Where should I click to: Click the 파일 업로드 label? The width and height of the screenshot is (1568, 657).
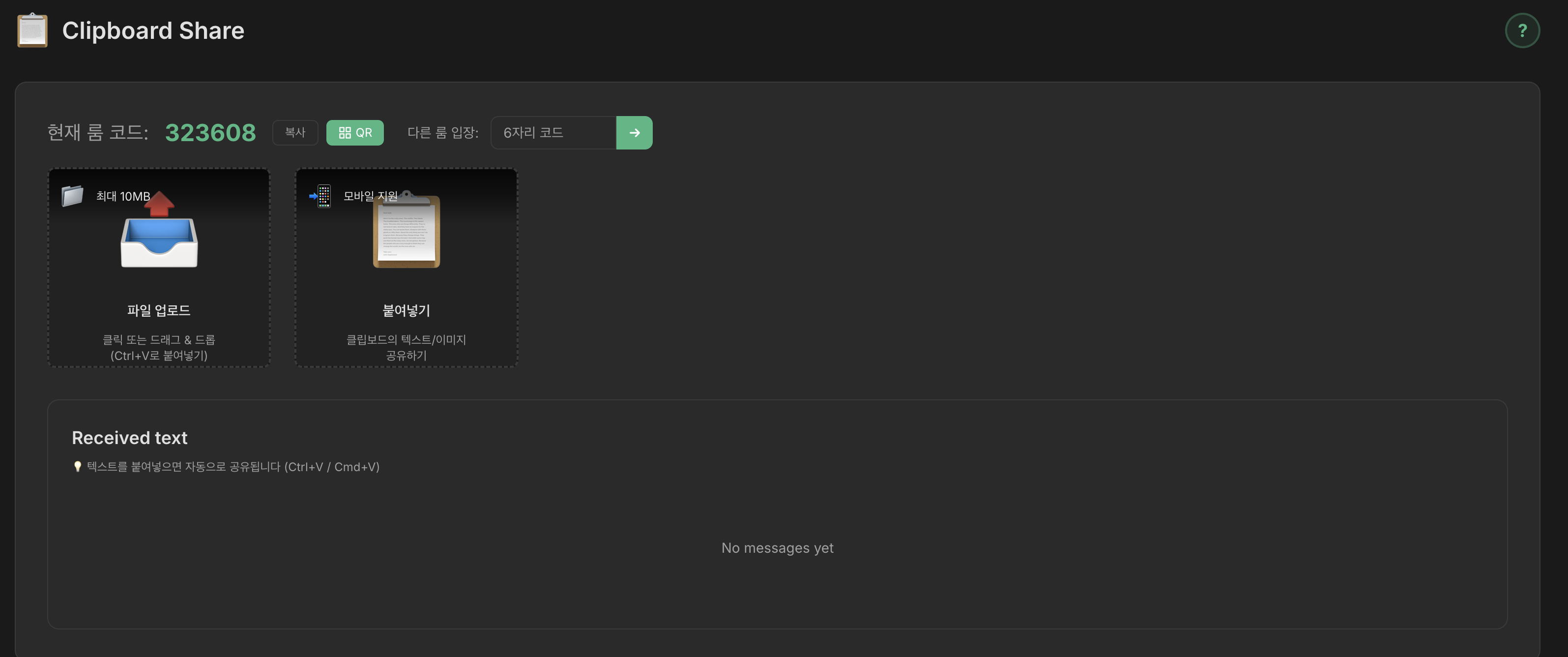click(x=159, y=310)
